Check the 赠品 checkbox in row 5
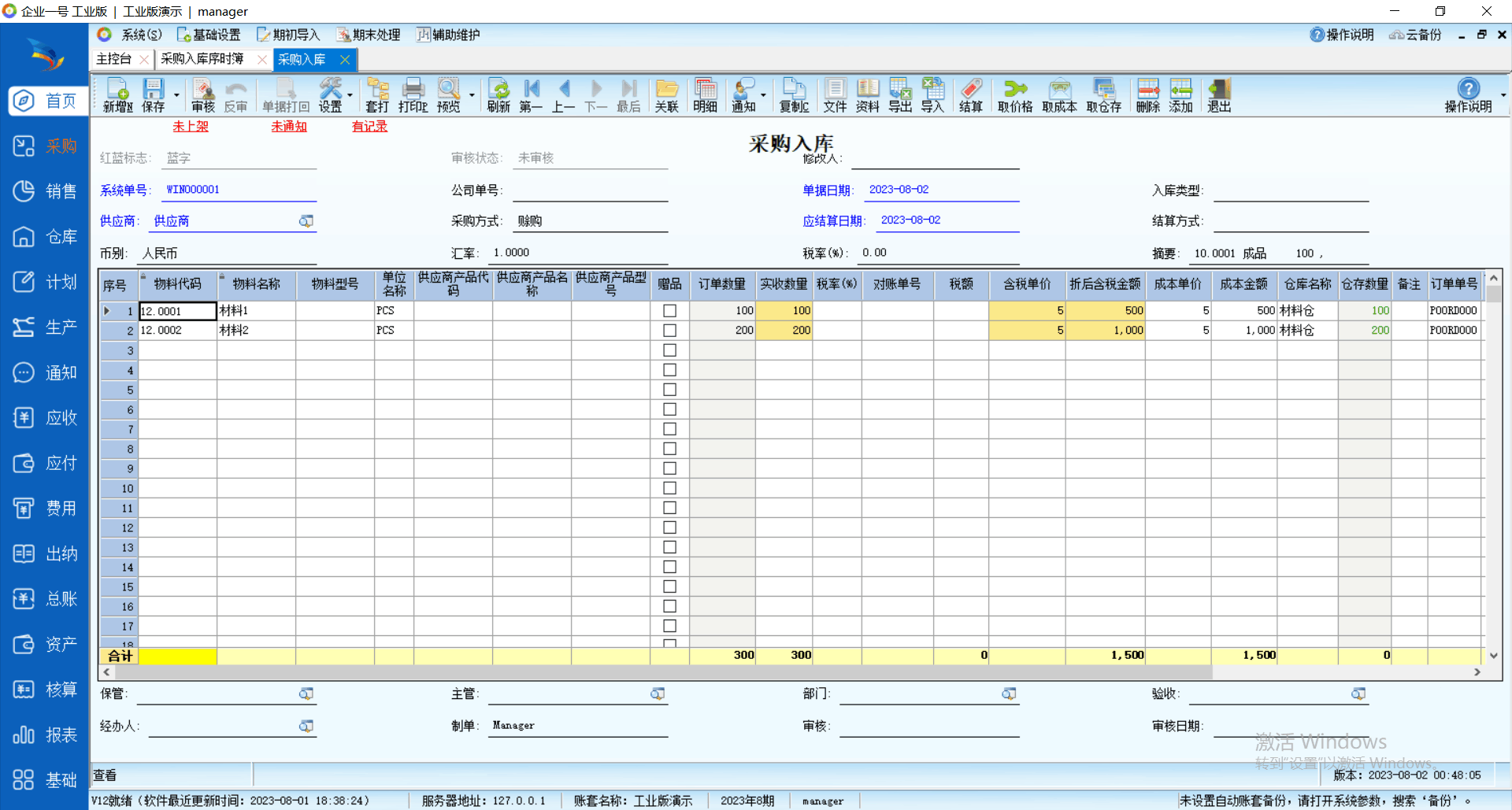The width and height of the screenshot is (1512, 810). (x=669, y=390)
